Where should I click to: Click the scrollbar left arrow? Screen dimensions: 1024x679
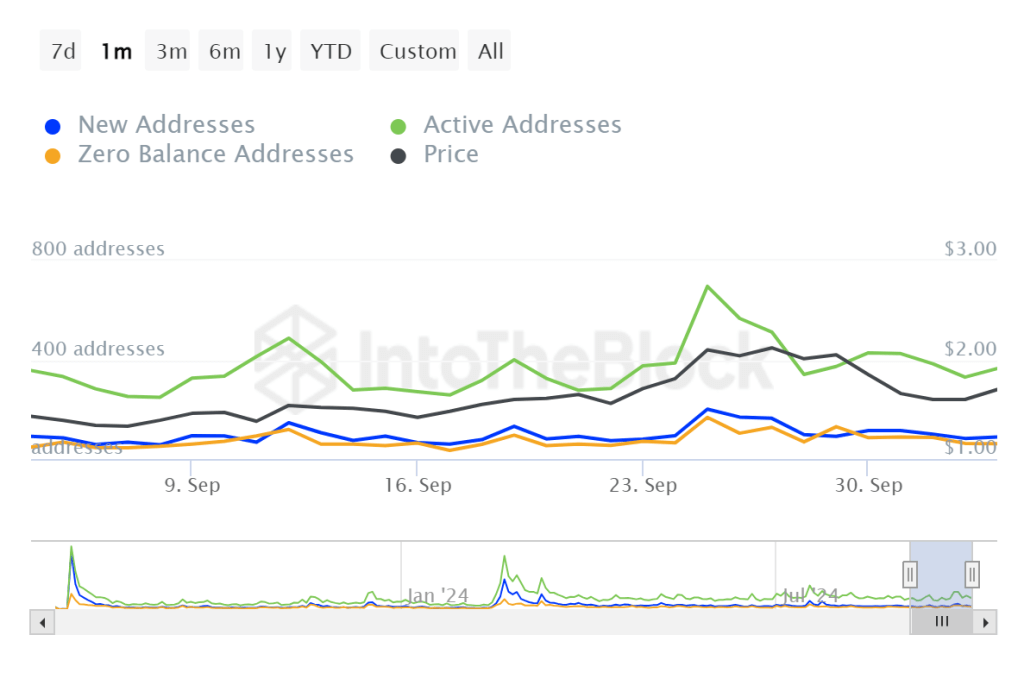click(x=43, y=622)
